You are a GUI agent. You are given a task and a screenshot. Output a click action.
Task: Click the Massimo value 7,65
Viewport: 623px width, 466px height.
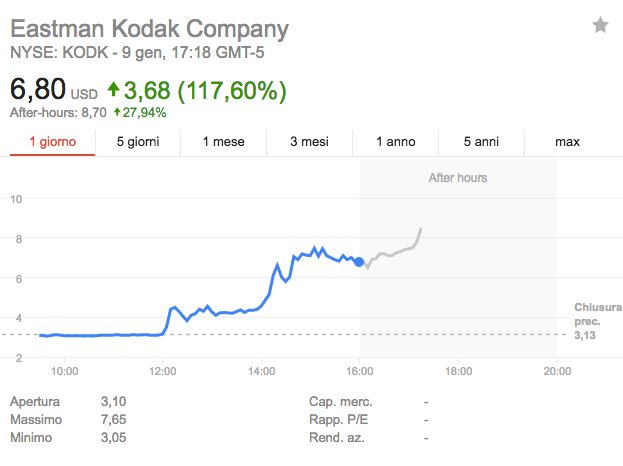click(114, 419)
